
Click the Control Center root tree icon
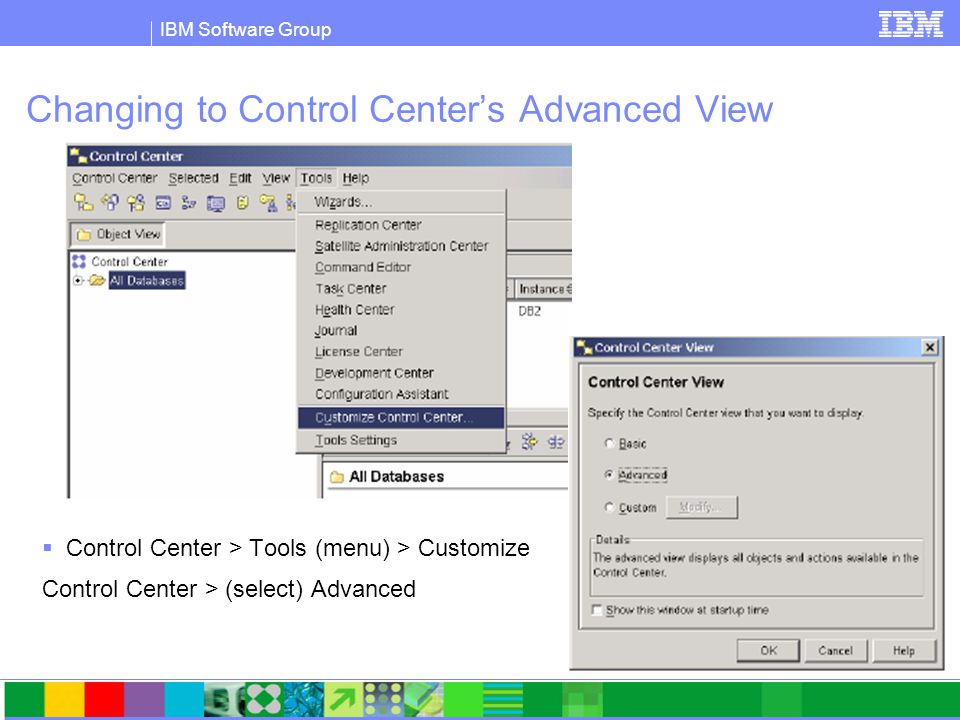pos(79,261)
